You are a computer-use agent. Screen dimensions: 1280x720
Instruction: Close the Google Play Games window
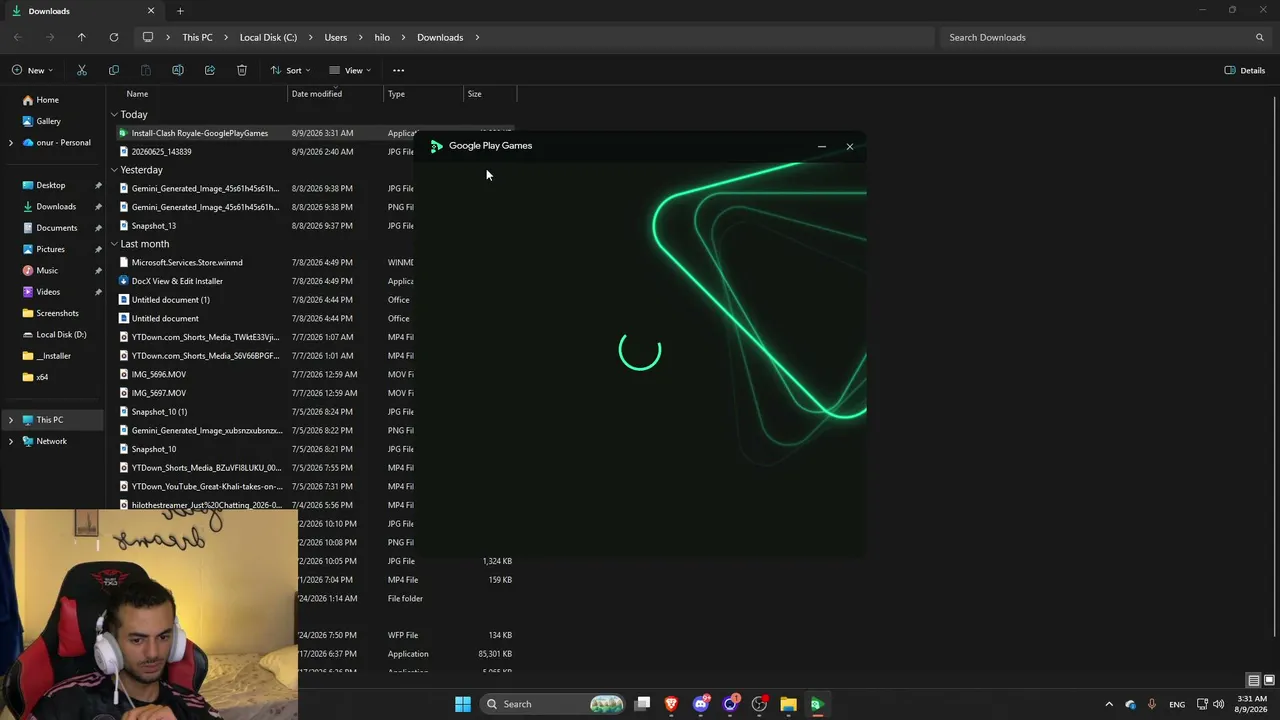pyautogui.click(x=850, y=147)
